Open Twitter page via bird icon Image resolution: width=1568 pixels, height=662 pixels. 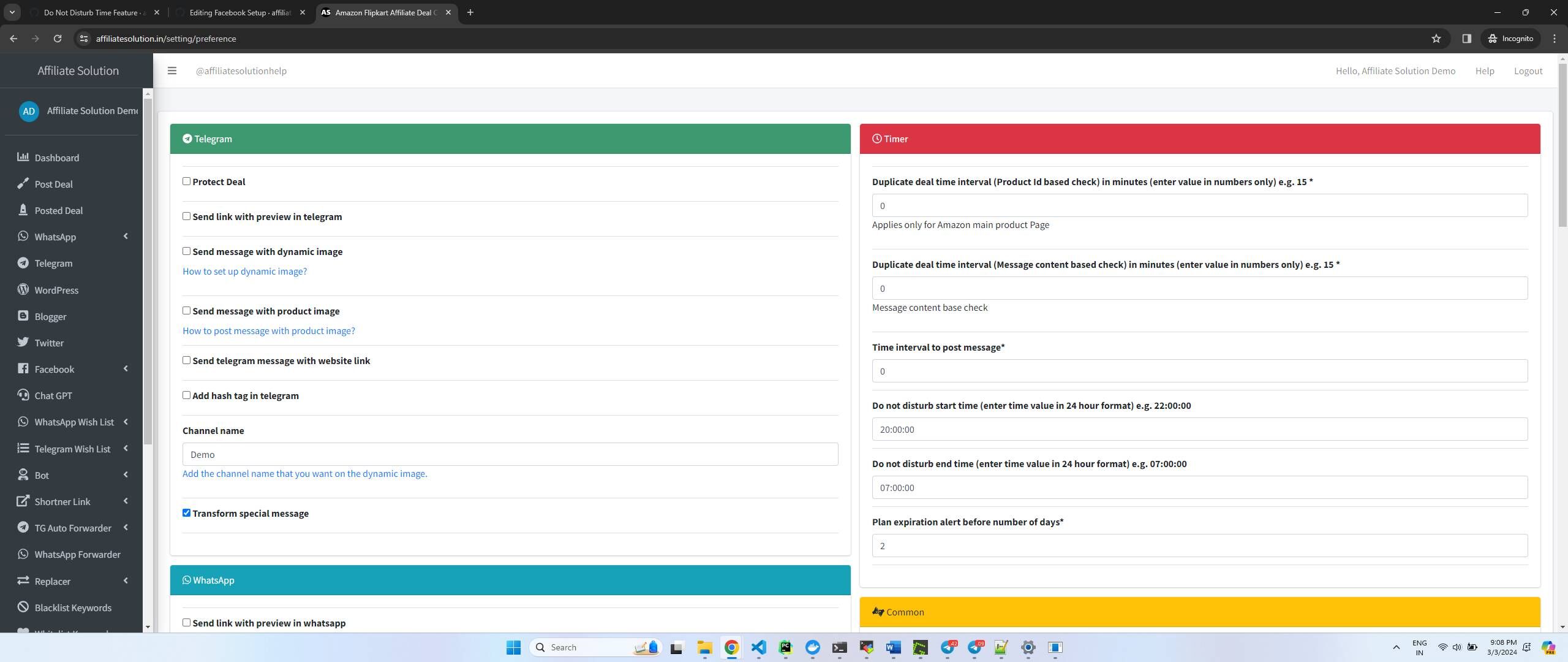click(x=23, y=342)
